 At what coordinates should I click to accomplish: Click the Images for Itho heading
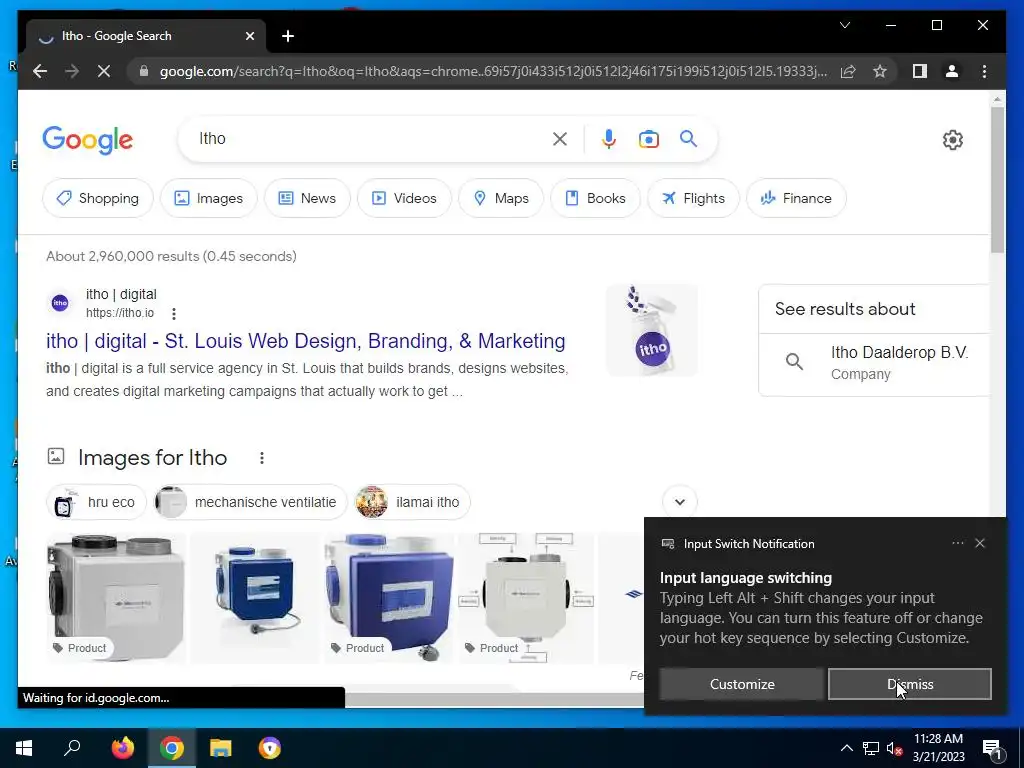click(x=152, y=458)
